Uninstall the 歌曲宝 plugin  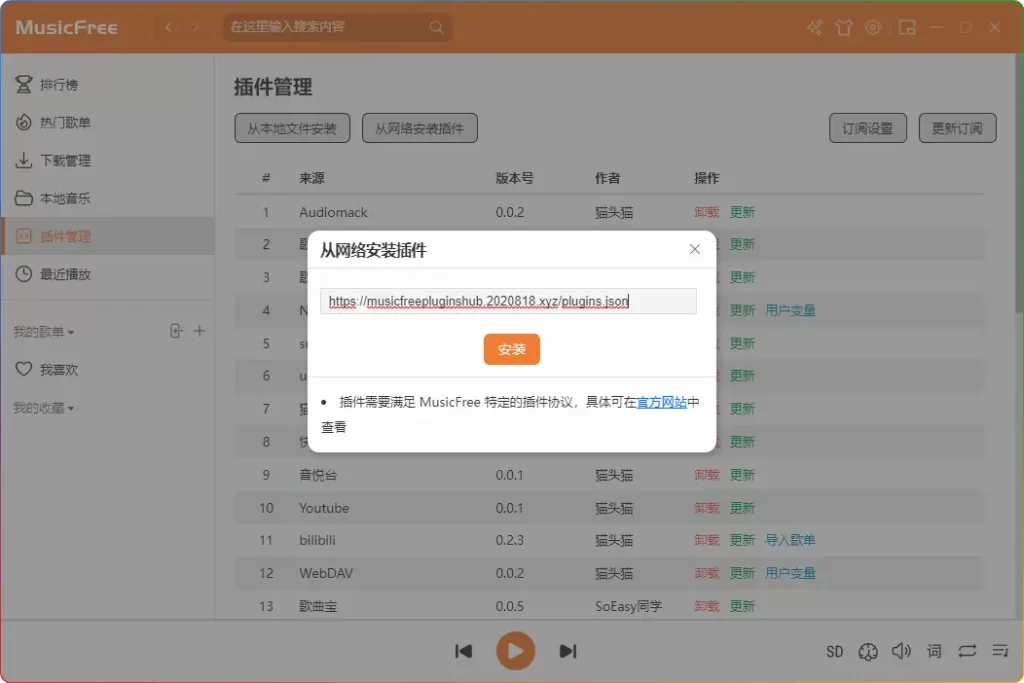(707, 606)
